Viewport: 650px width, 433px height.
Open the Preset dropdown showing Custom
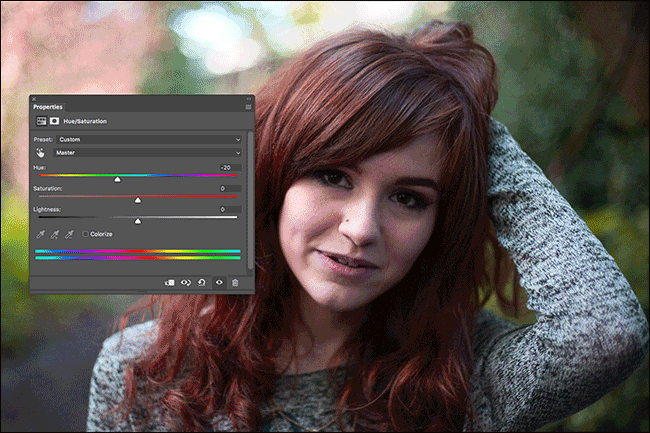pyautogui.click(x=149, y=140)
